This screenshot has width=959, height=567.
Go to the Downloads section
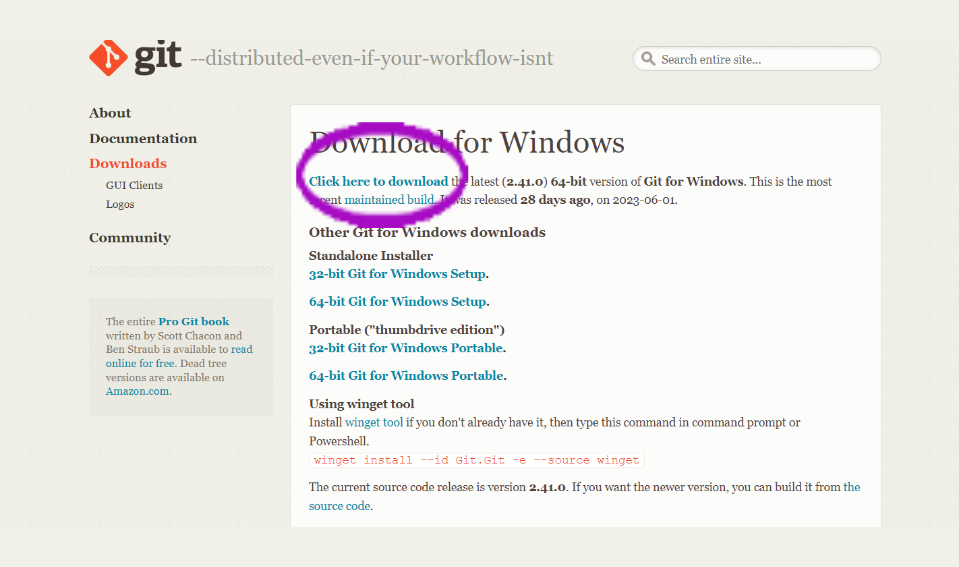click(x=128, y=163)
